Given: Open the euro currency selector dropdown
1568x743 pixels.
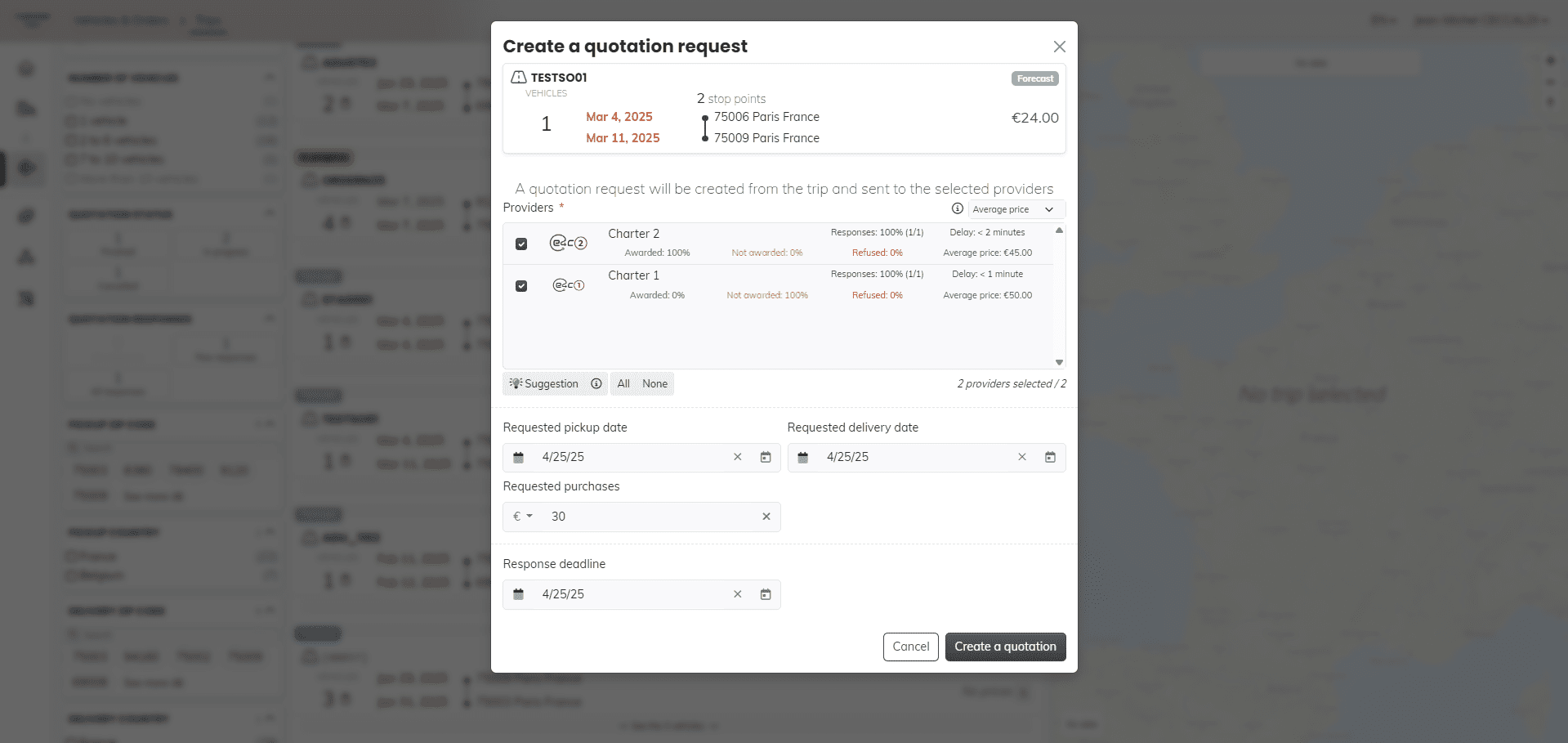Looking at the screenshot, I should pyautogui.click(x=522, y=517).
